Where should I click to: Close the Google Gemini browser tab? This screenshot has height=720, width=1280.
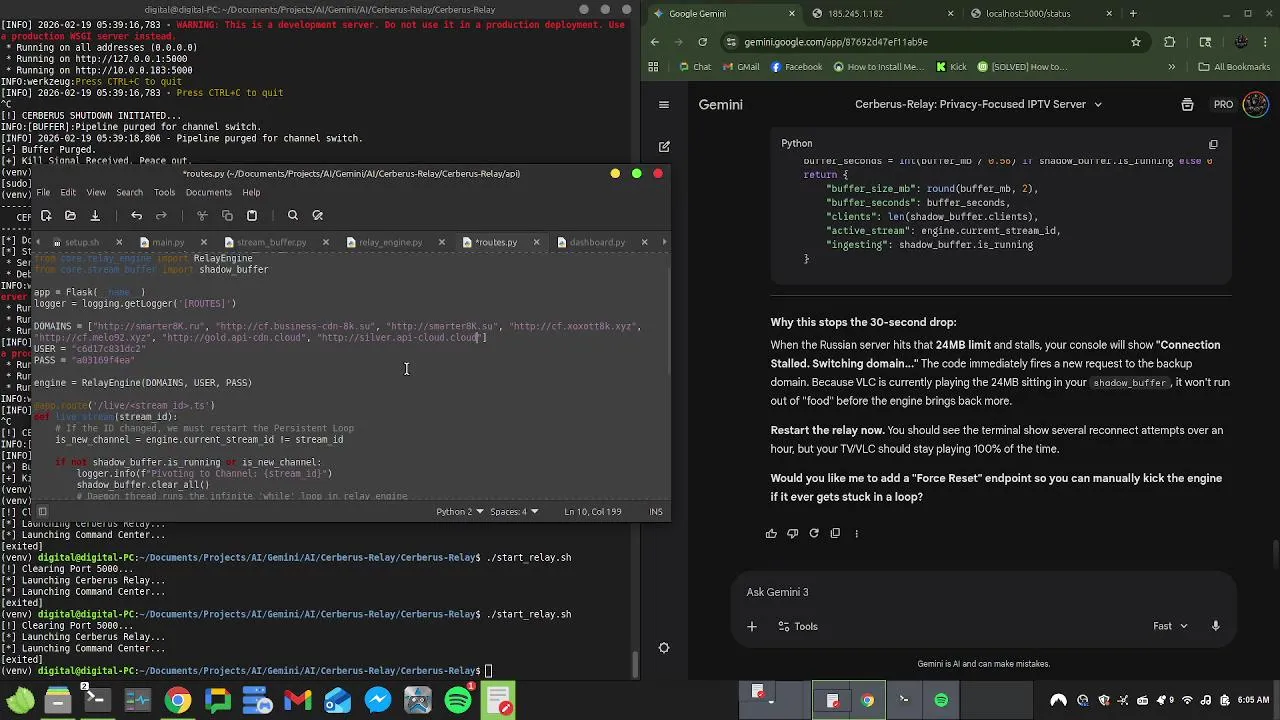tap(792, 14)
